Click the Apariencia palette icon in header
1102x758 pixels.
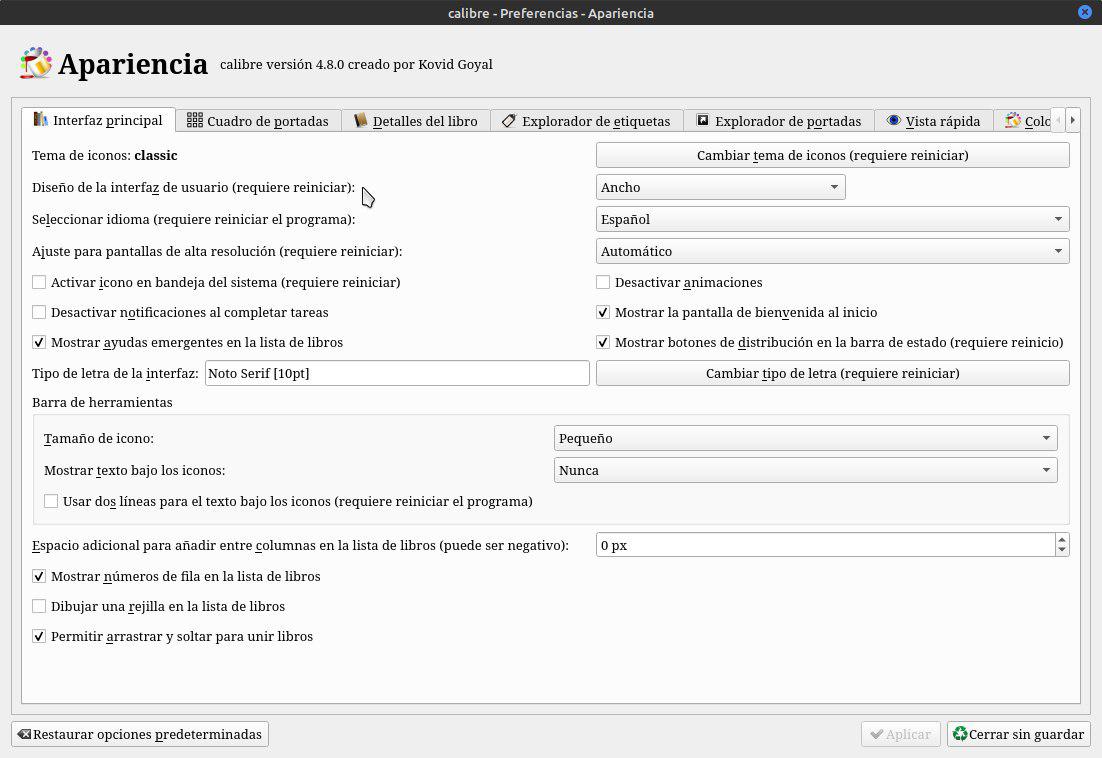coord(36,63)
